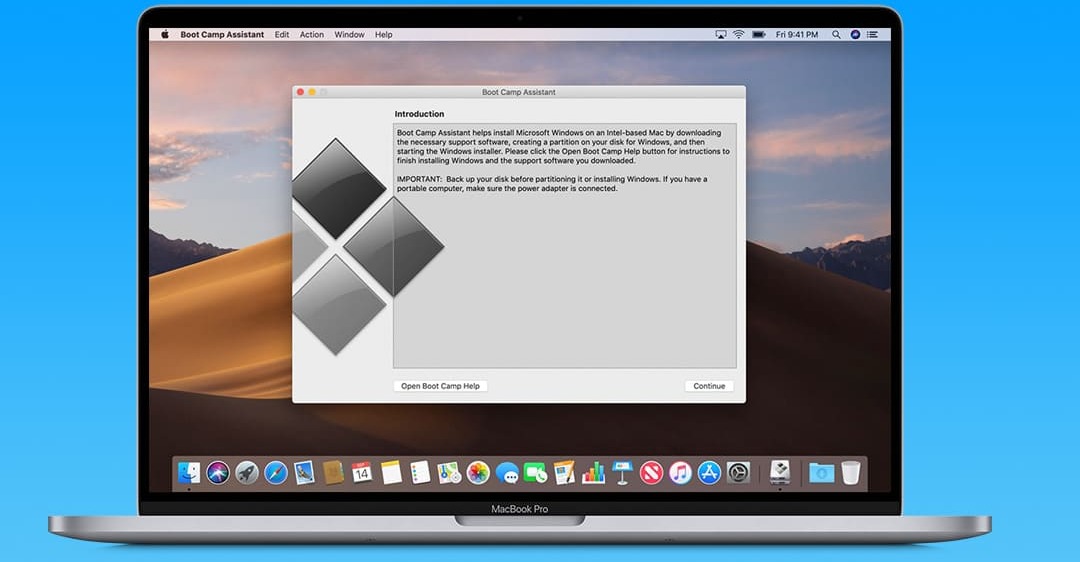Open Keynote podium icon in Dock
Viewport: 1080px width, 562px height.
[622, 473]
